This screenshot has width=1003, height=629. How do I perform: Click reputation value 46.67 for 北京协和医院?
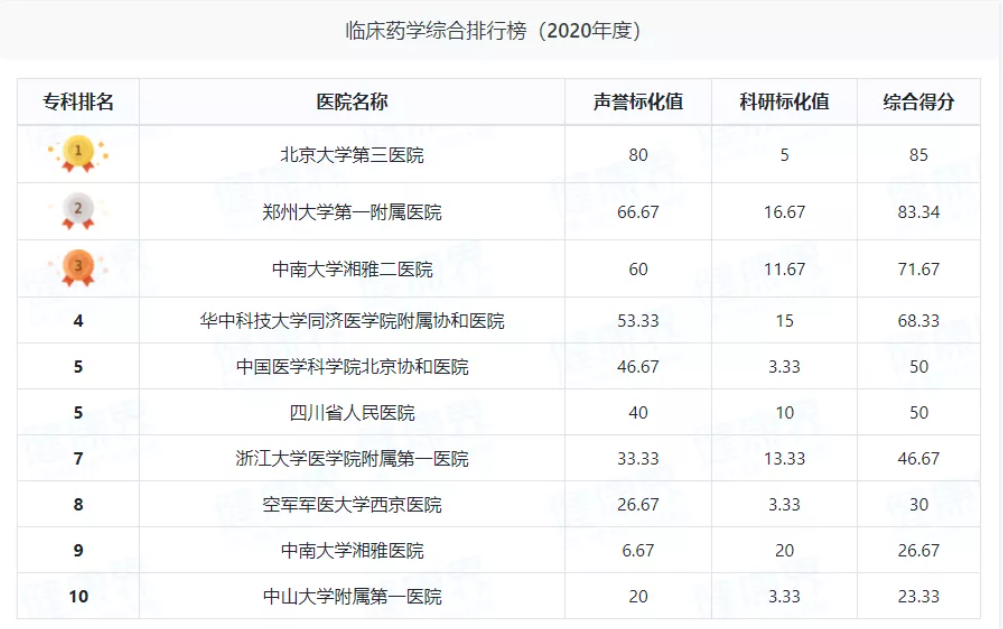click(x=638, y=367)
